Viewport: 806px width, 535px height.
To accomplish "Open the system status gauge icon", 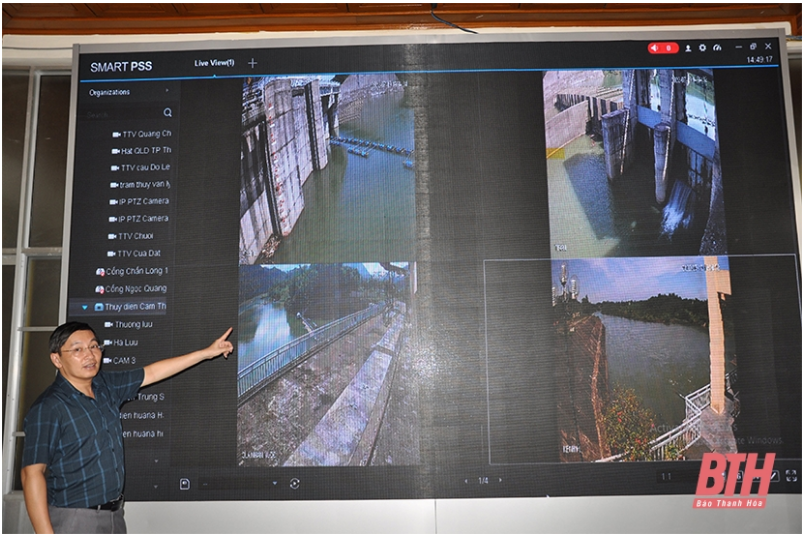I will tap(717, 48).
